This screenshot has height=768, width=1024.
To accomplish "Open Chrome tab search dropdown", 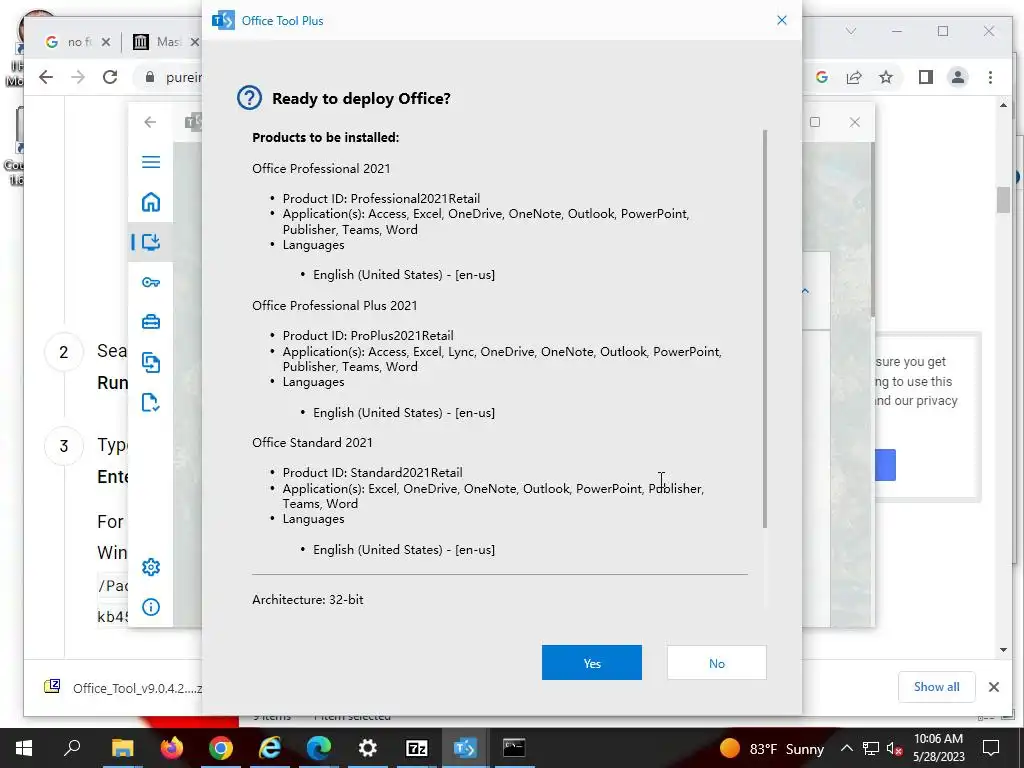I will click(x=850, y=31).
